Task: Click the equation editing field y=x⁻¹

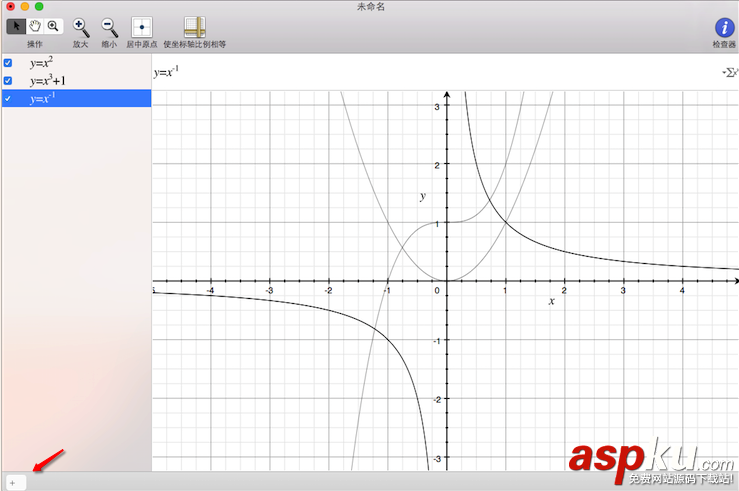Action: coord(436,72)
